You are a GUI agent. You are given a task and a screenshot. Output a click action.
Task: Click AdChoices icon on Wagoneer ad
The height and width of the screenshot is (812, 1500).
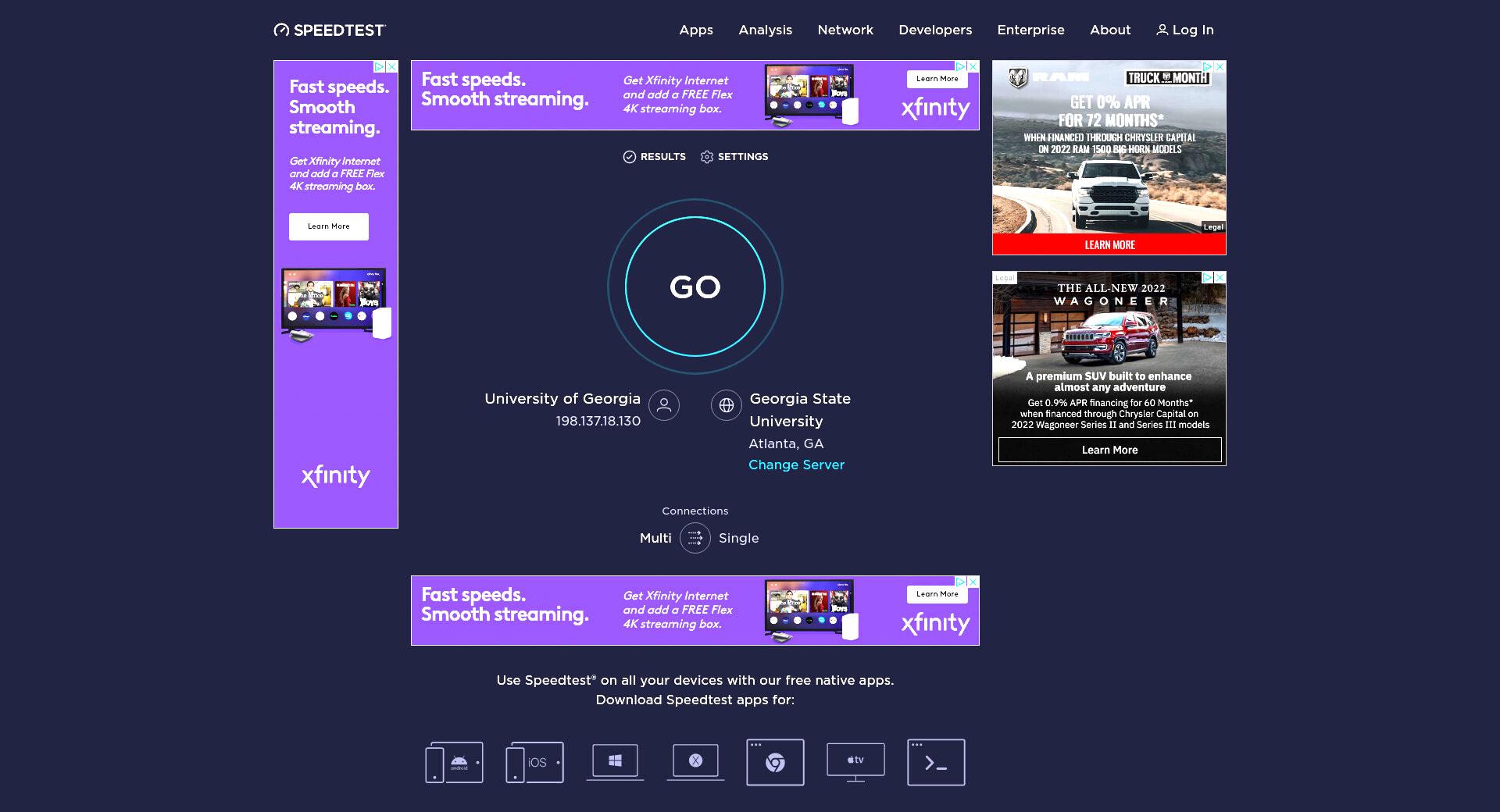pyautogui.click(x=1208, y=278)
